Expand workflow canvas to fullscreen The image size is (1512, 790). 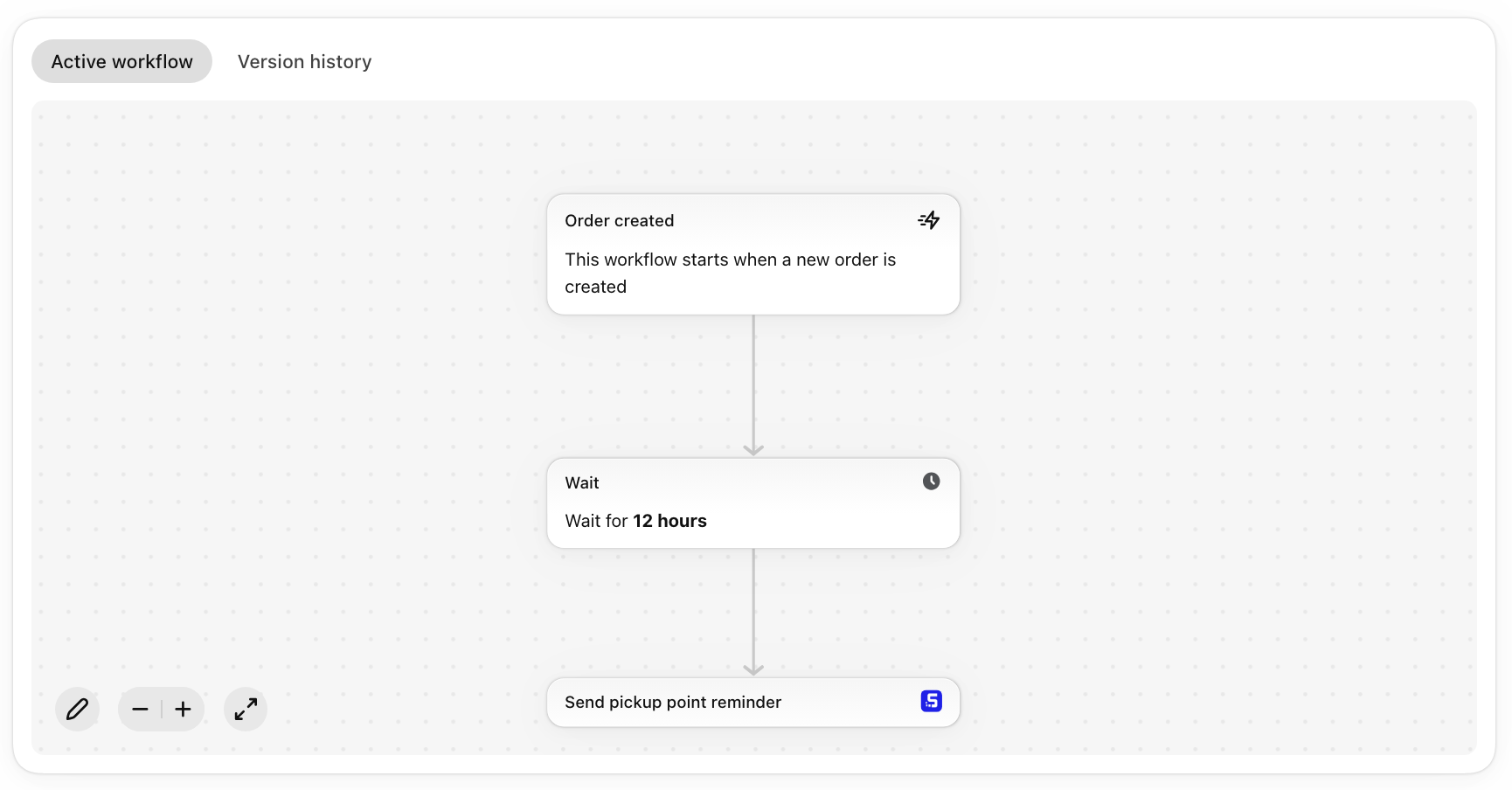(x=246, y=709)
